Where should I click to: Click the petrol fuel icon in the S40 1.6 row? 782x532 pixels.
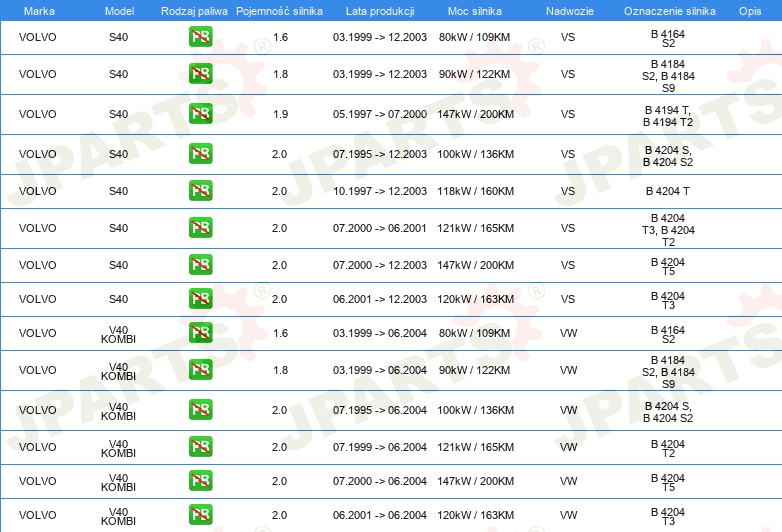pyautogui.click(x=201, y=38)
